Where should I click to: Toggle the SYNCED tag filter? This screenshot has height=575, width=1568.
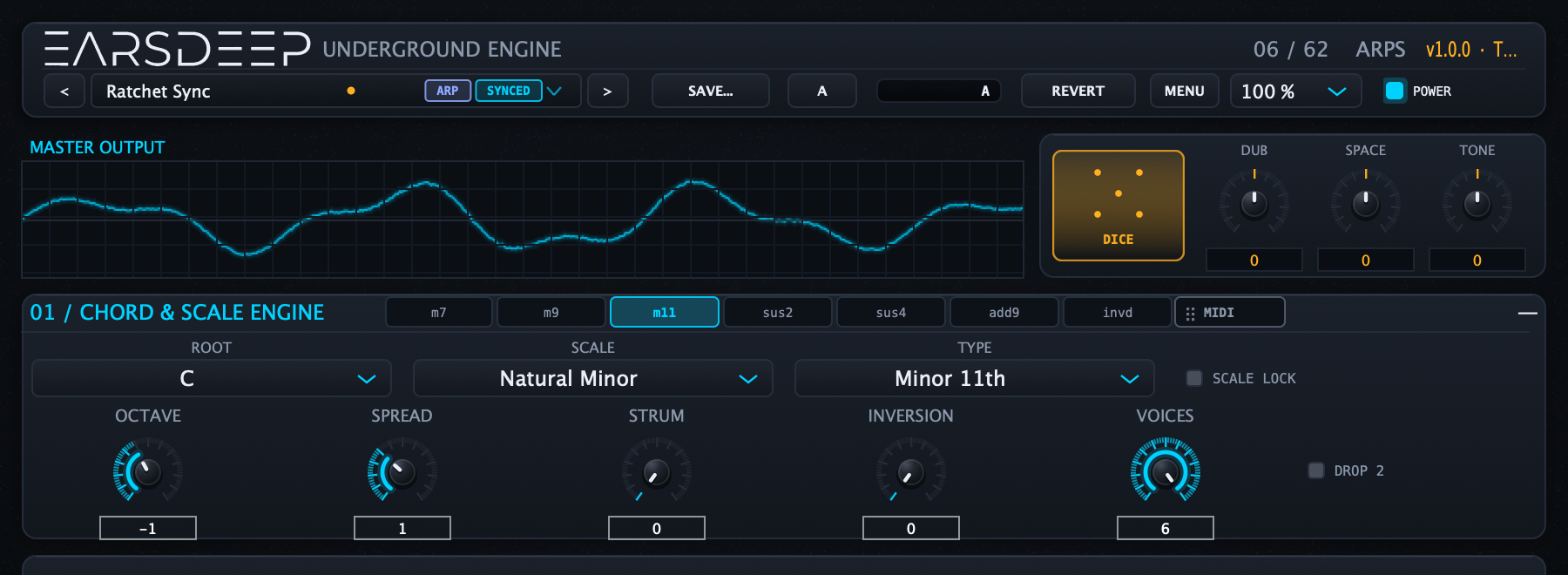tap(509, 91)
